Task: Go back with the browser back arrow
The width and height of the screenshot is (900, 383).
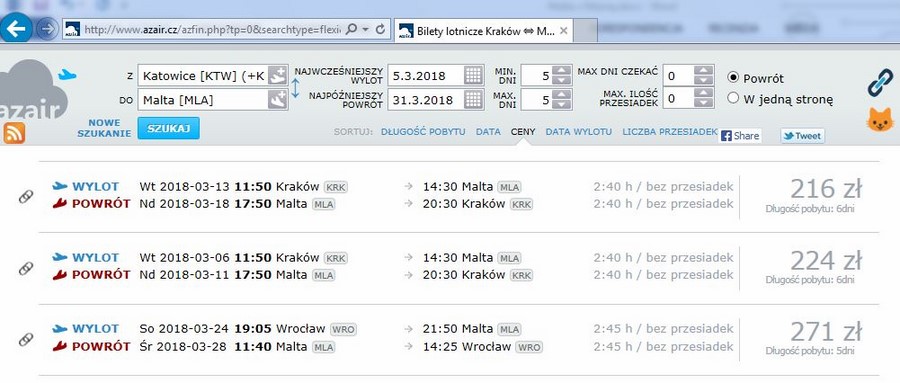Action: (16, 28)
